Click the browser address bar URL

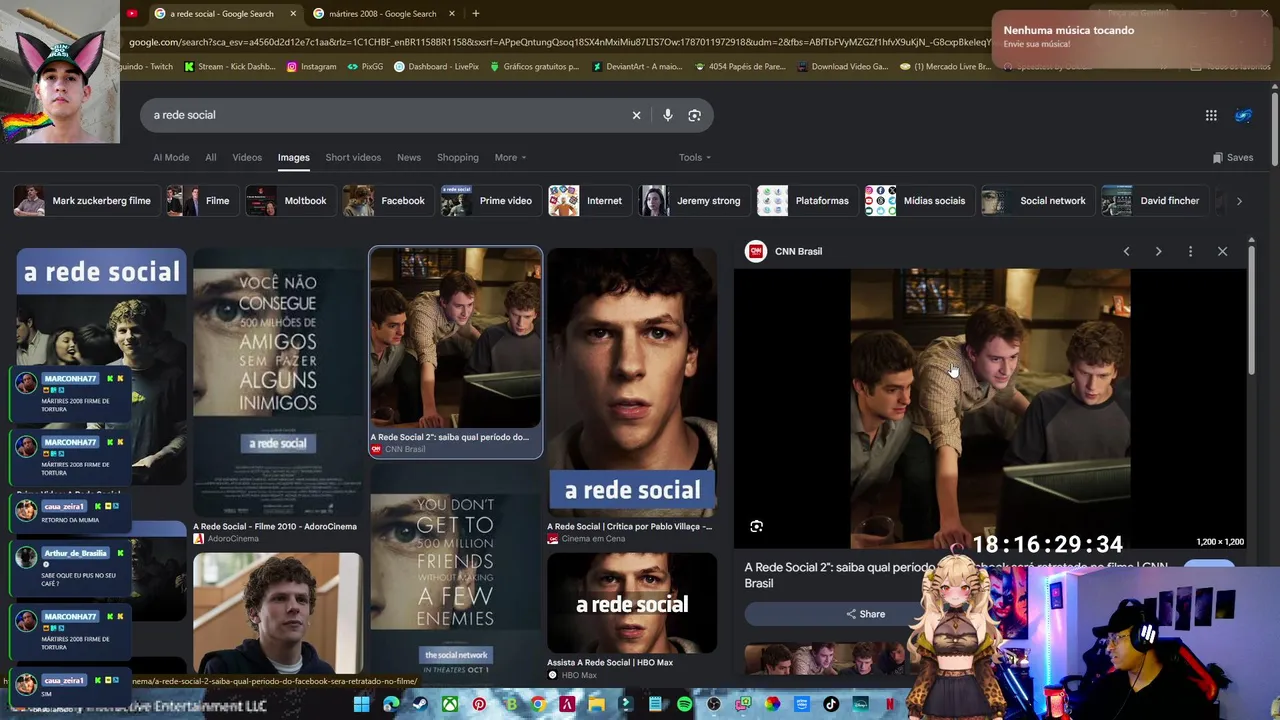point(560,42)
